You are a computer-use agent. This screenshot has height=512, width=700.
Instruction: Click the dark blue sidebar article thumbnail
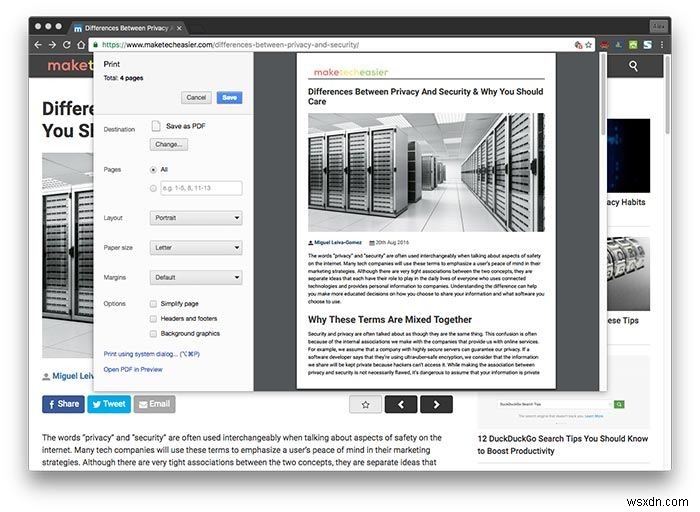point(628,155)
